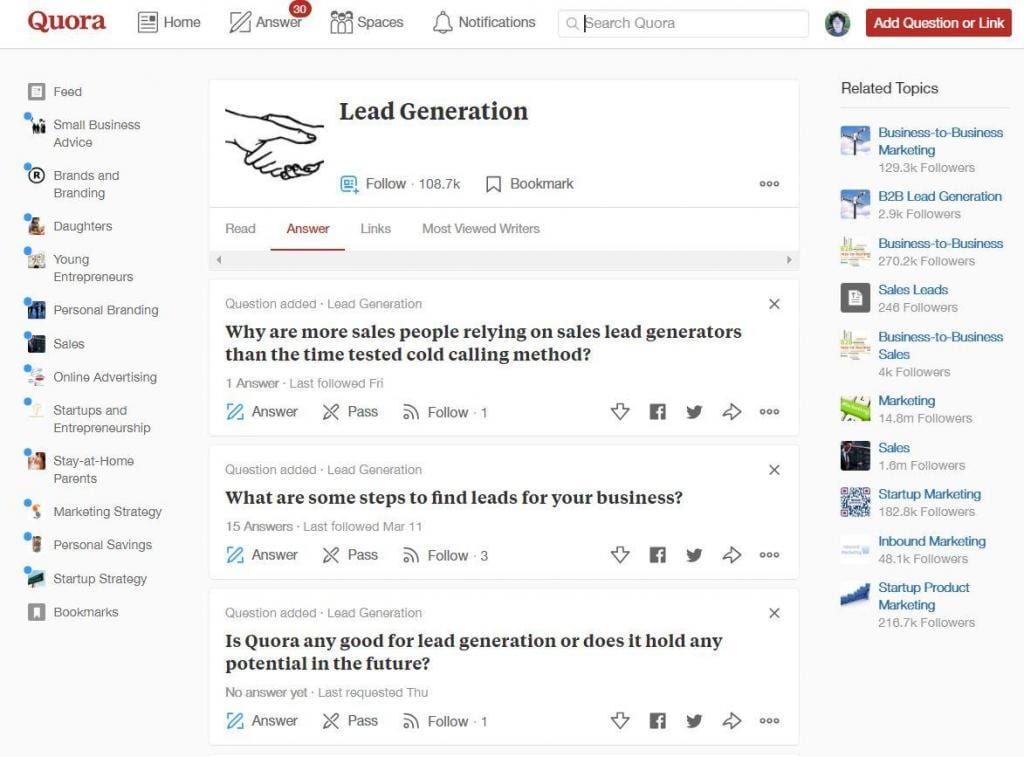The image size is (1024, 757).
Task: Tweet the Quora lead generation question
Action: (x=694, y=720)
